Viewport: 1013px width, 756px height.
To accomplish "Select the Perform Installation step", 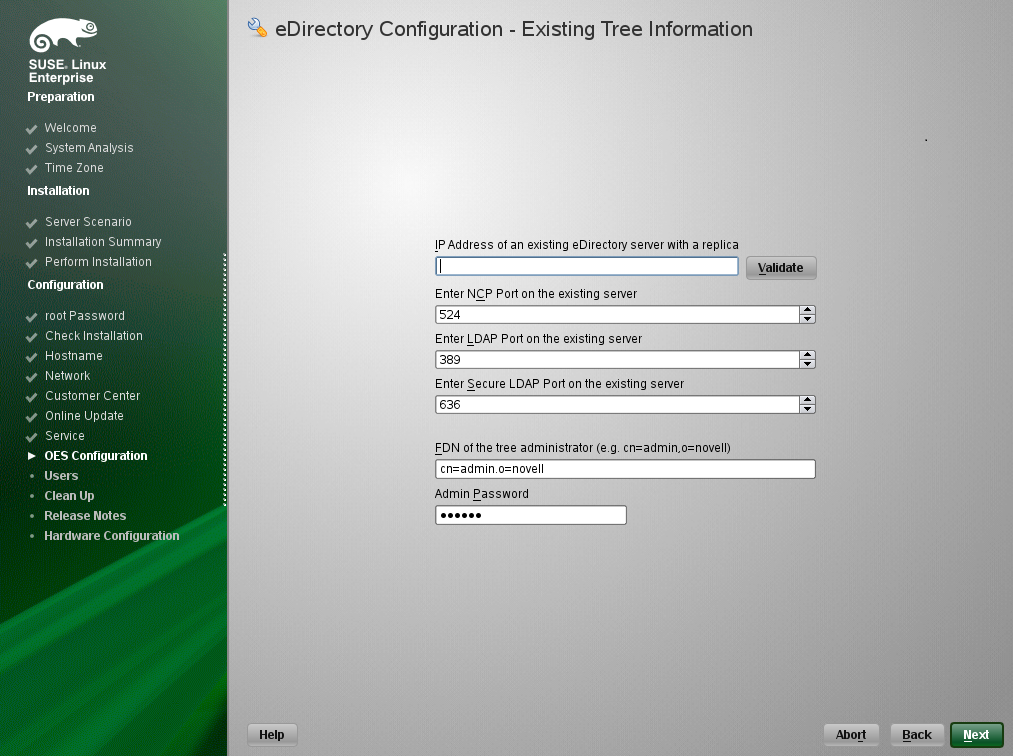I will pos(98,262).
